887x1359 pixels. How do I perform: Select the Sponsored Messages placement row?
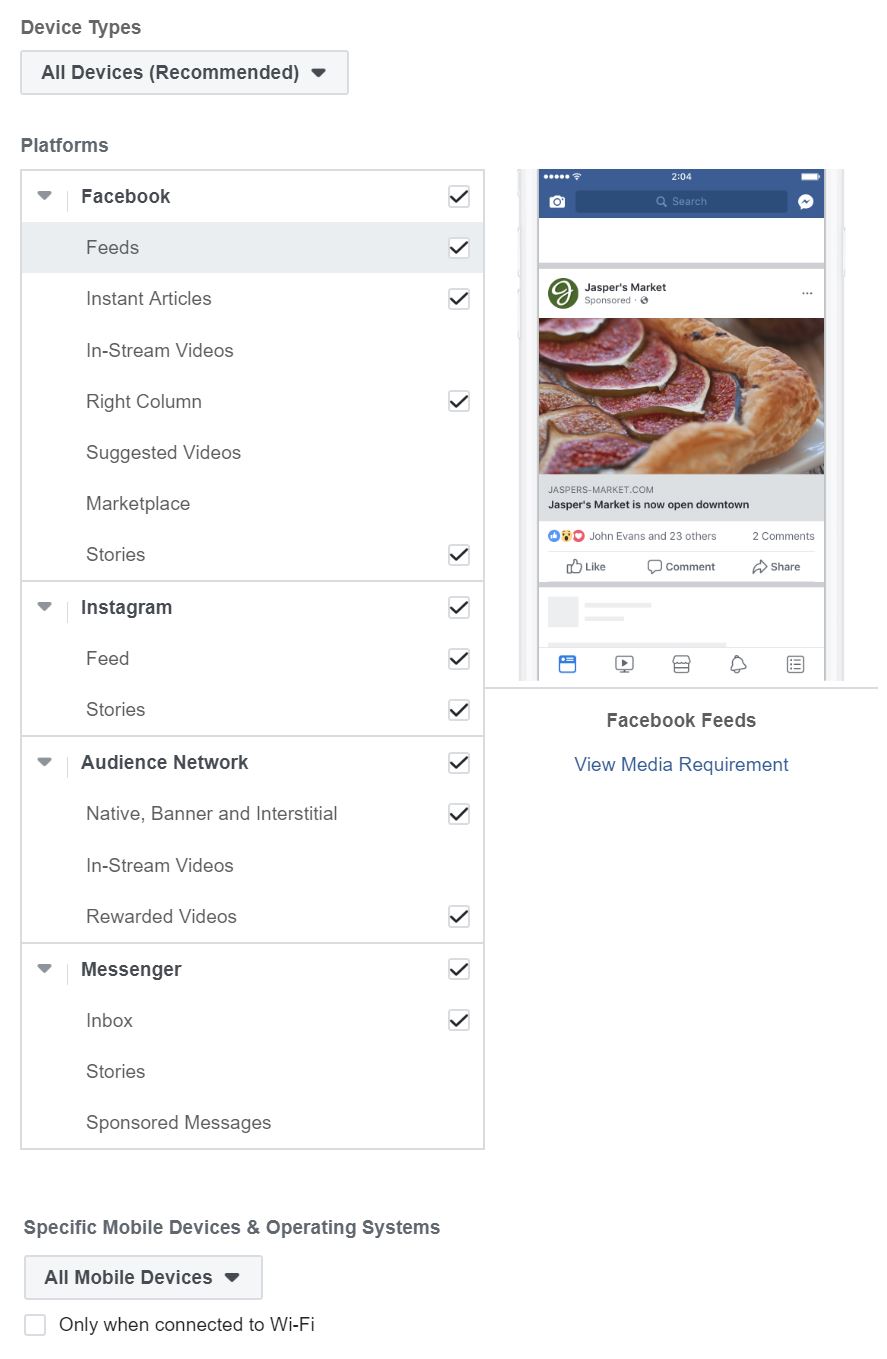tap(178, 1123)
